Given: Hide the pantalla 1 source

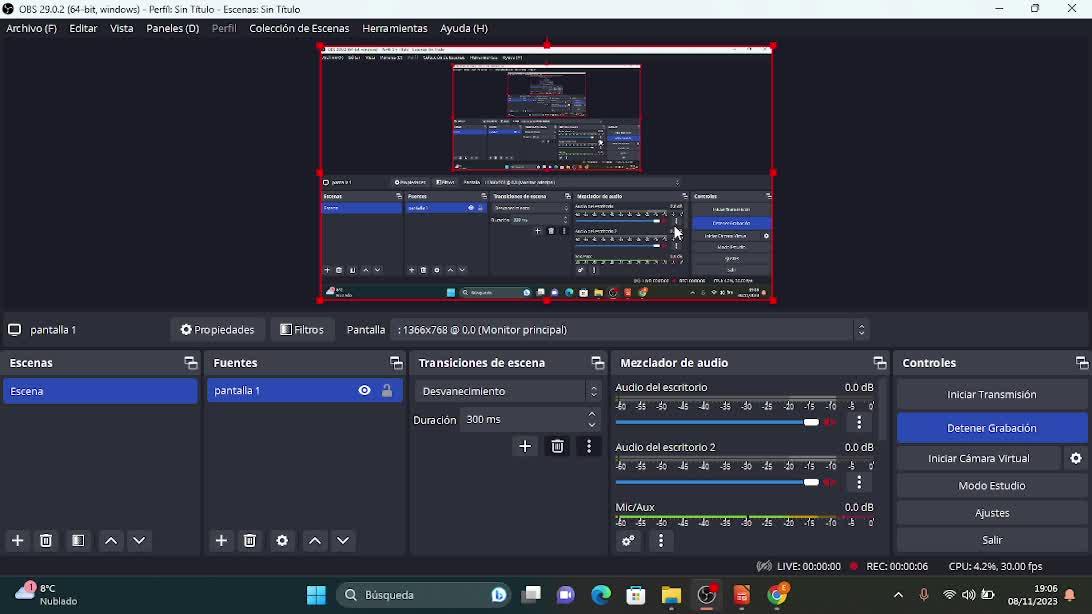Looking at the screenshot, I should 364,391.
